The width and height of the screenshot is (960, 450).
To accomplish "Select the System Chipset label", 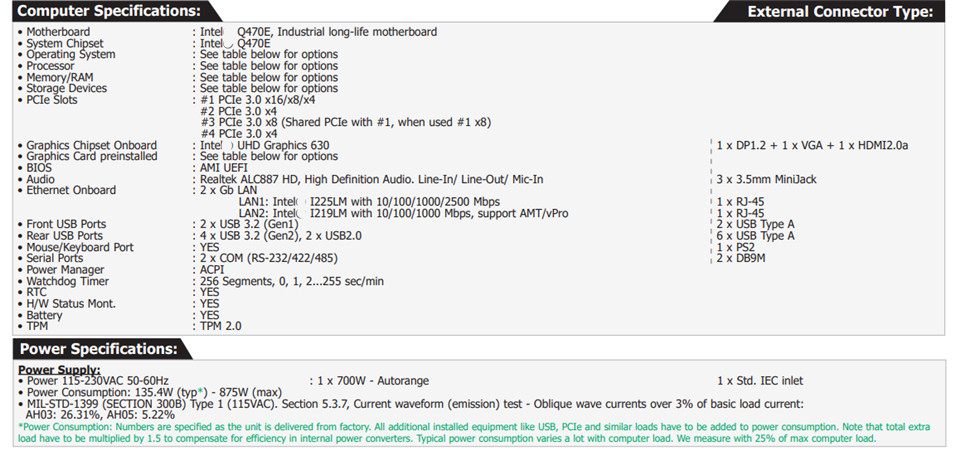I will click(64, 44).
